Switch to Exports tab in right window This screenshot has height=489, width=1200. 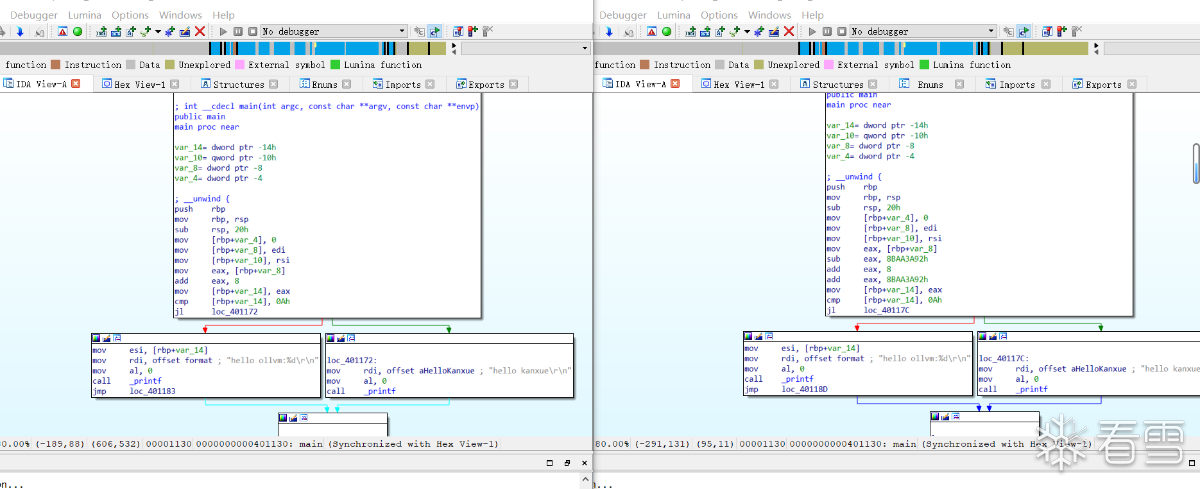coord(1103,84)
